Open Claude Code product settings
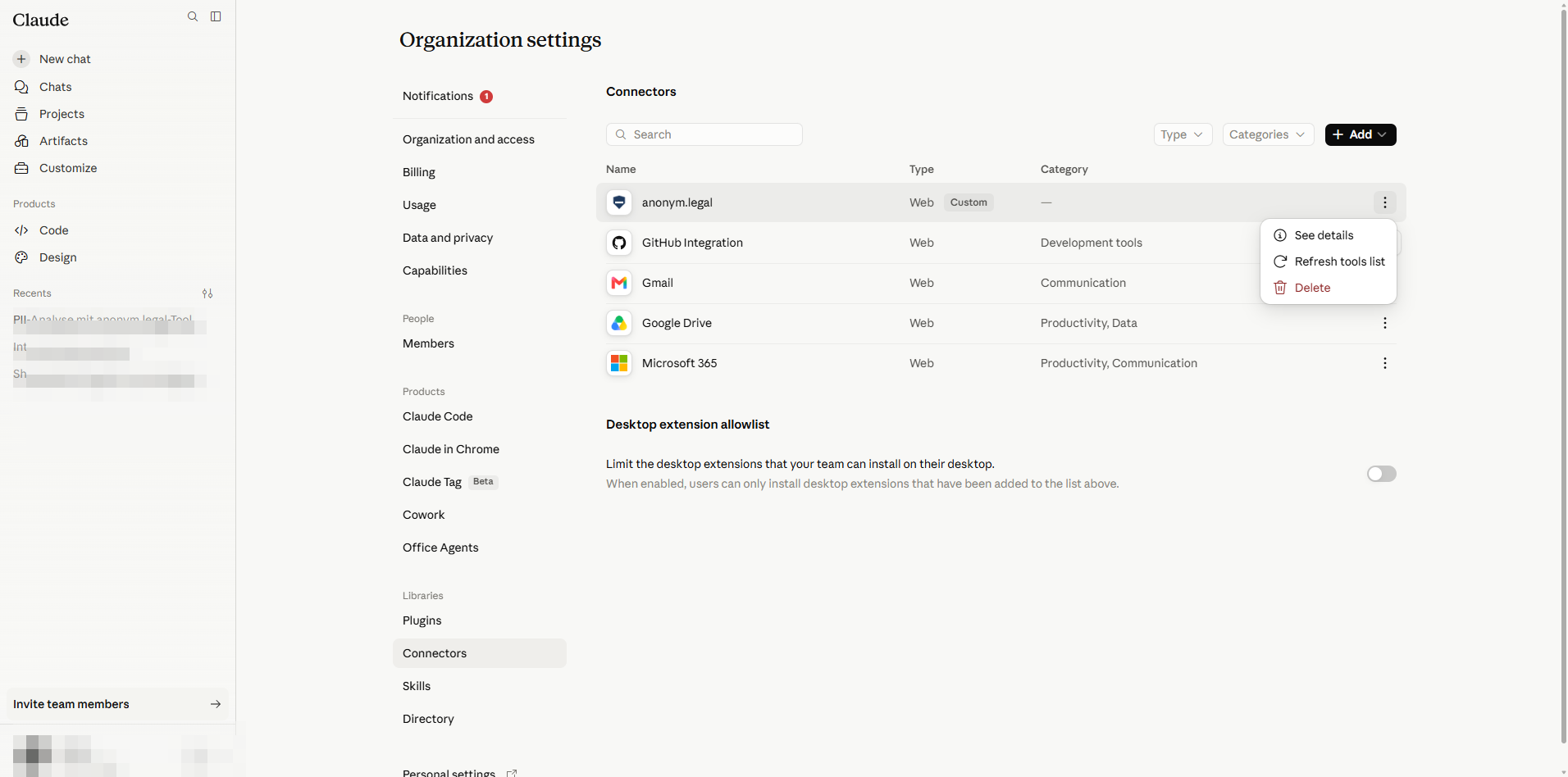Image resolution: width=1568 pixels, height=777 pixels. point(480,416)
